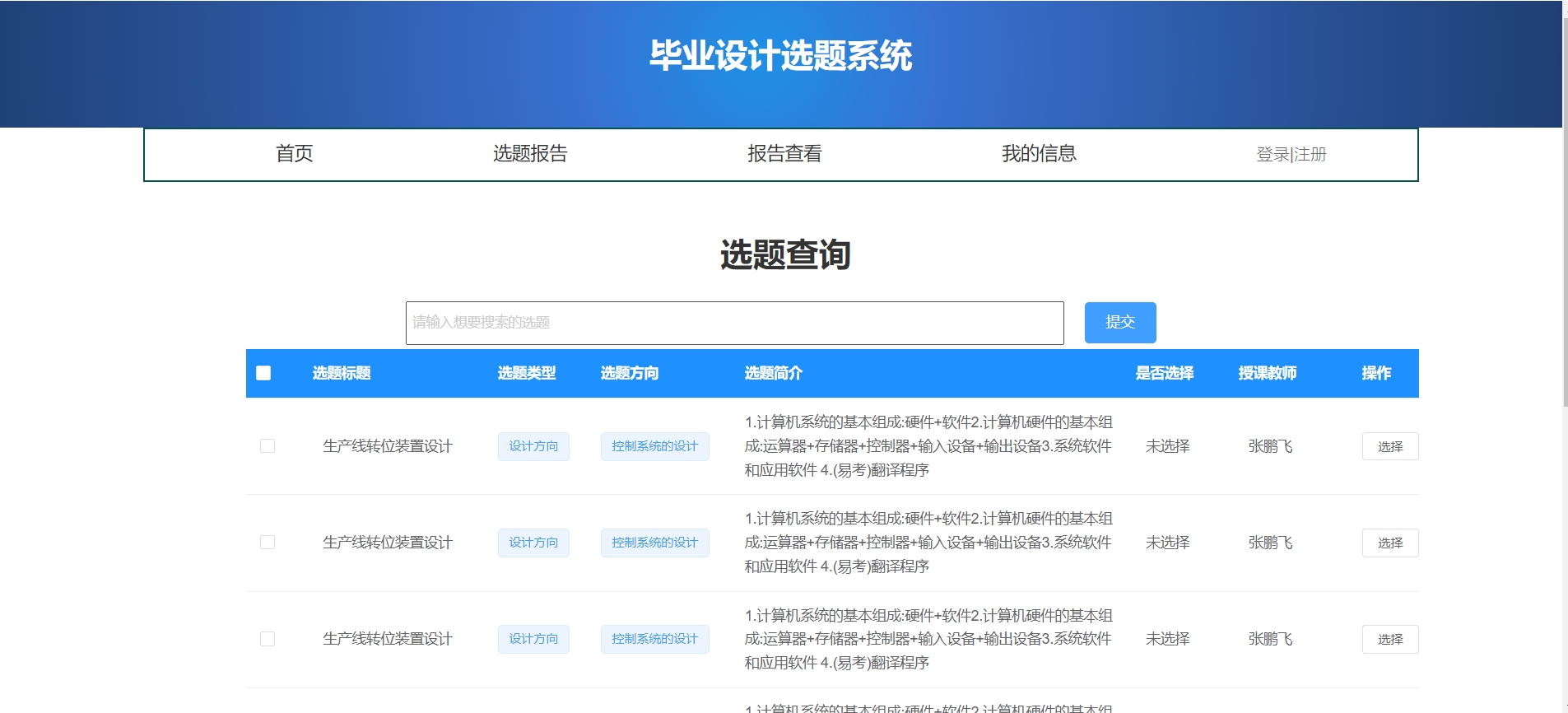Select the third row's checkbox

click(268, 639)
